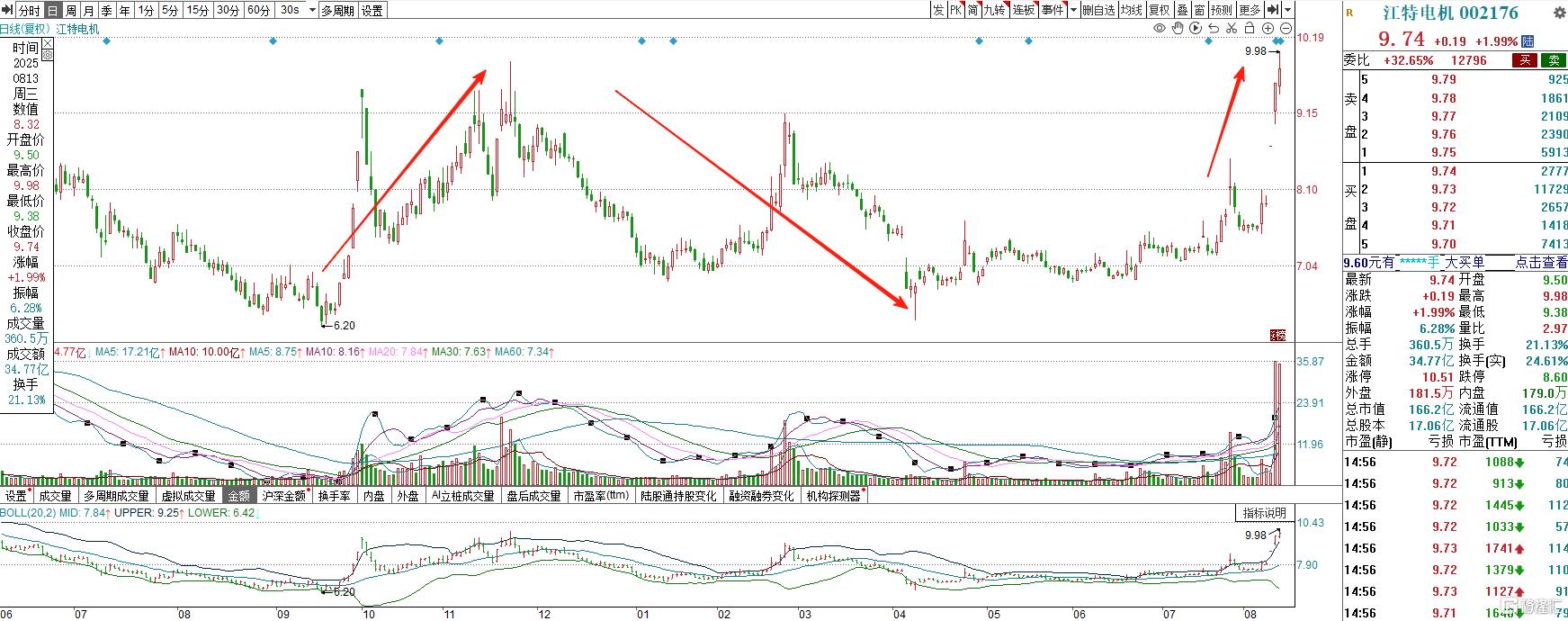Click the 多周期 multi-period button
This screenshot has width=1568, height=621.
point(337,10)
